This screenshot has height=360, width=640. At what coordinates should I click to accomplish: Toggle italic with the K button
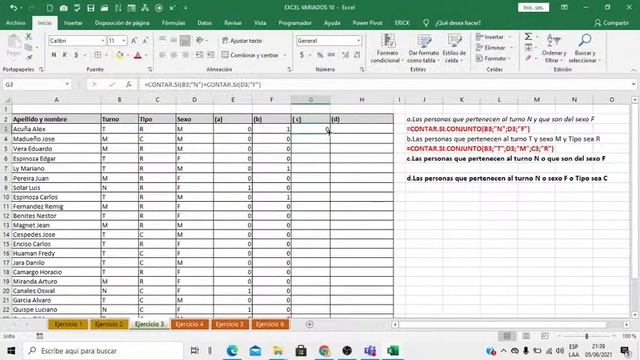coord(65,55)
